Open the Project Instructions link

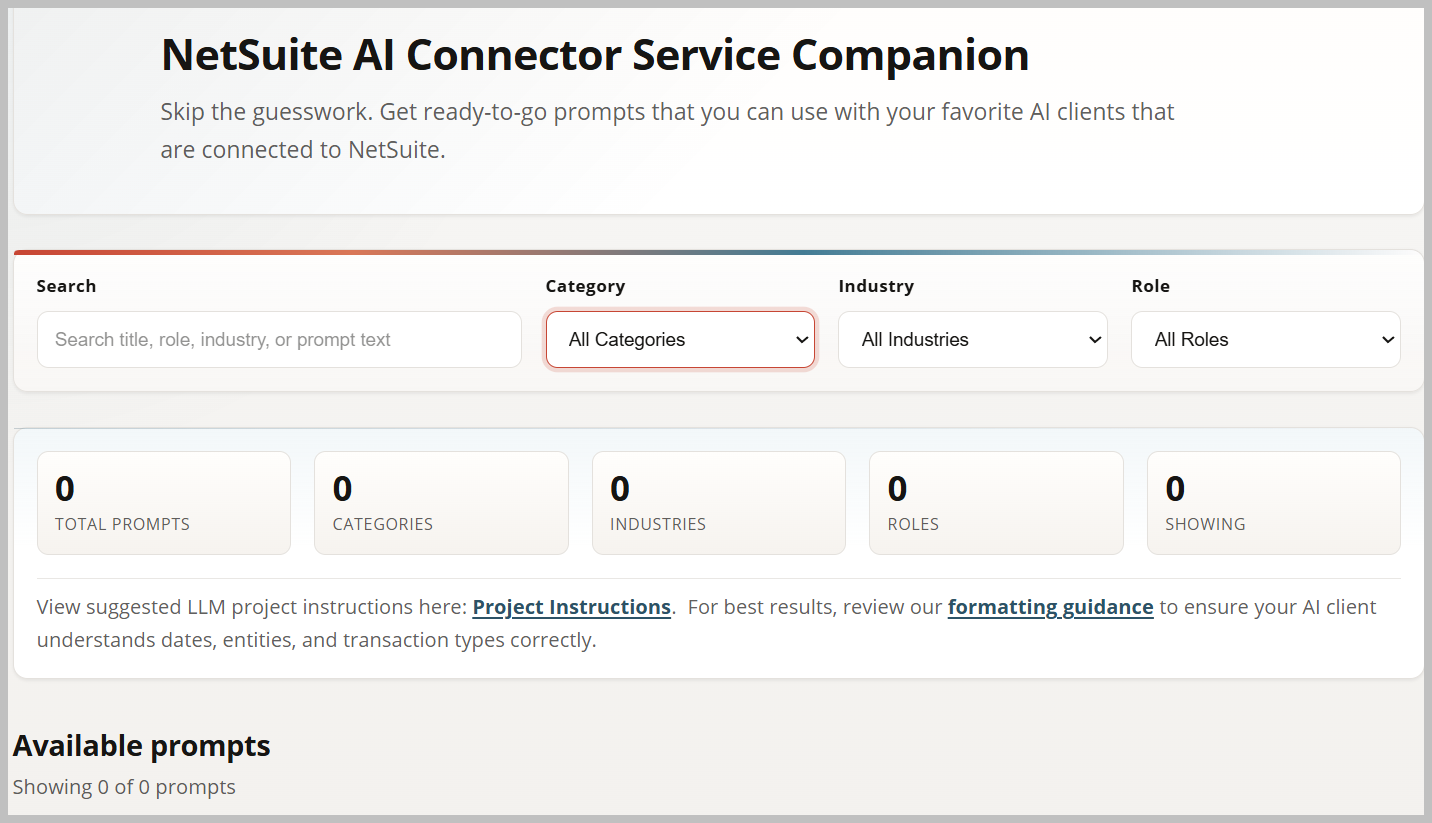(571, 607)
